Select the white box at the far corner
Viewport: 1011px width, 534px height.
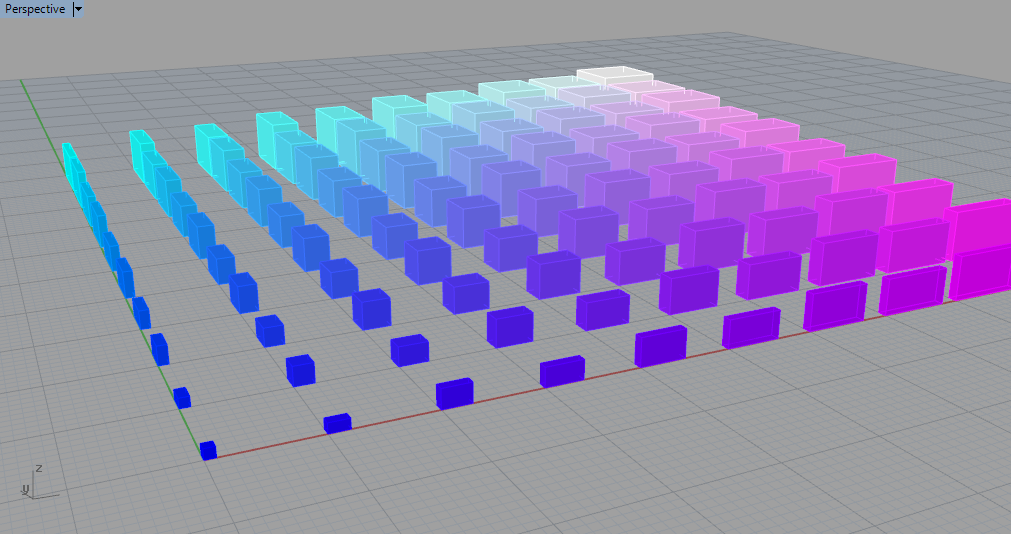click(615, 75)
